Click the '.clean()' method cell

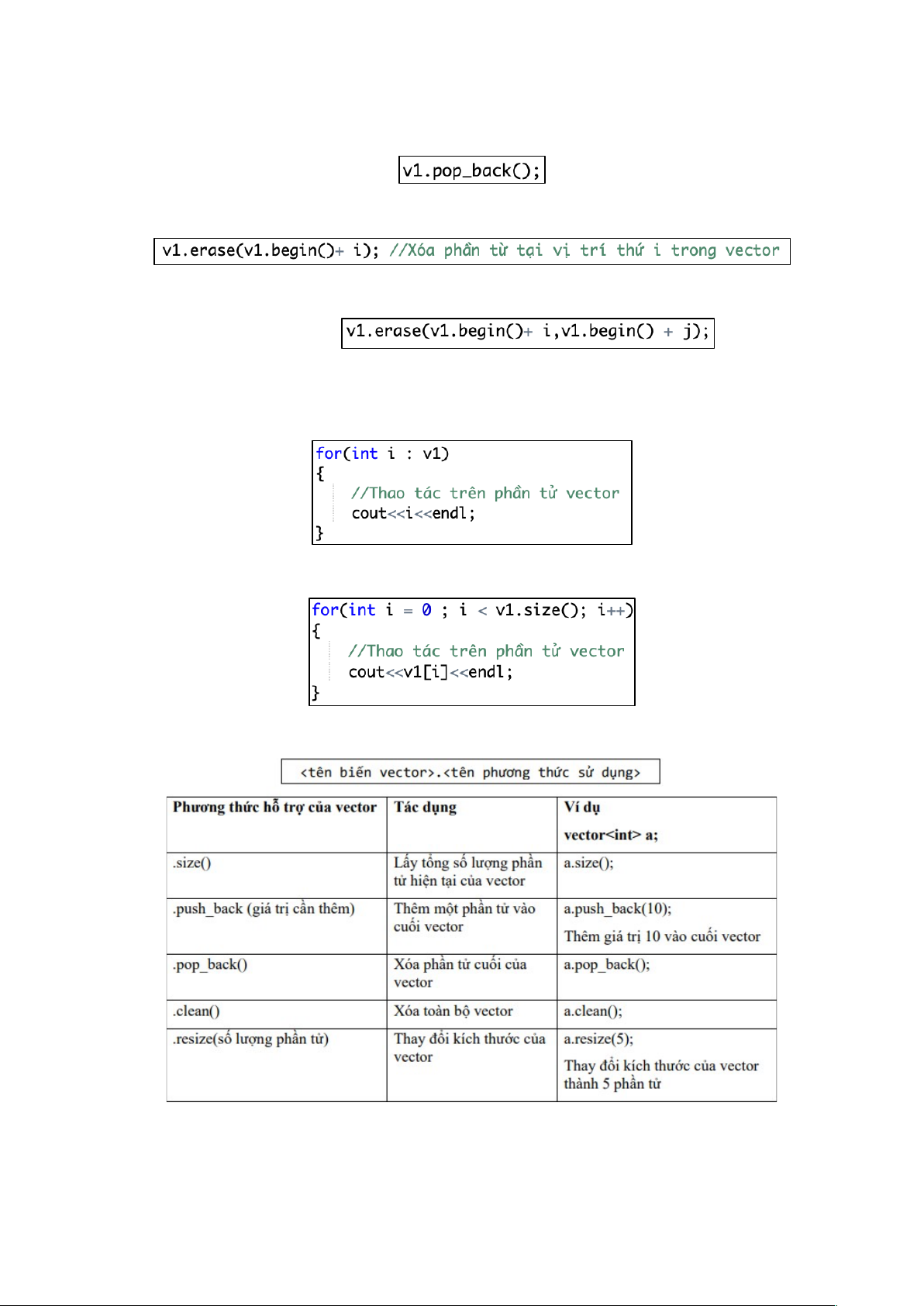196,1011
